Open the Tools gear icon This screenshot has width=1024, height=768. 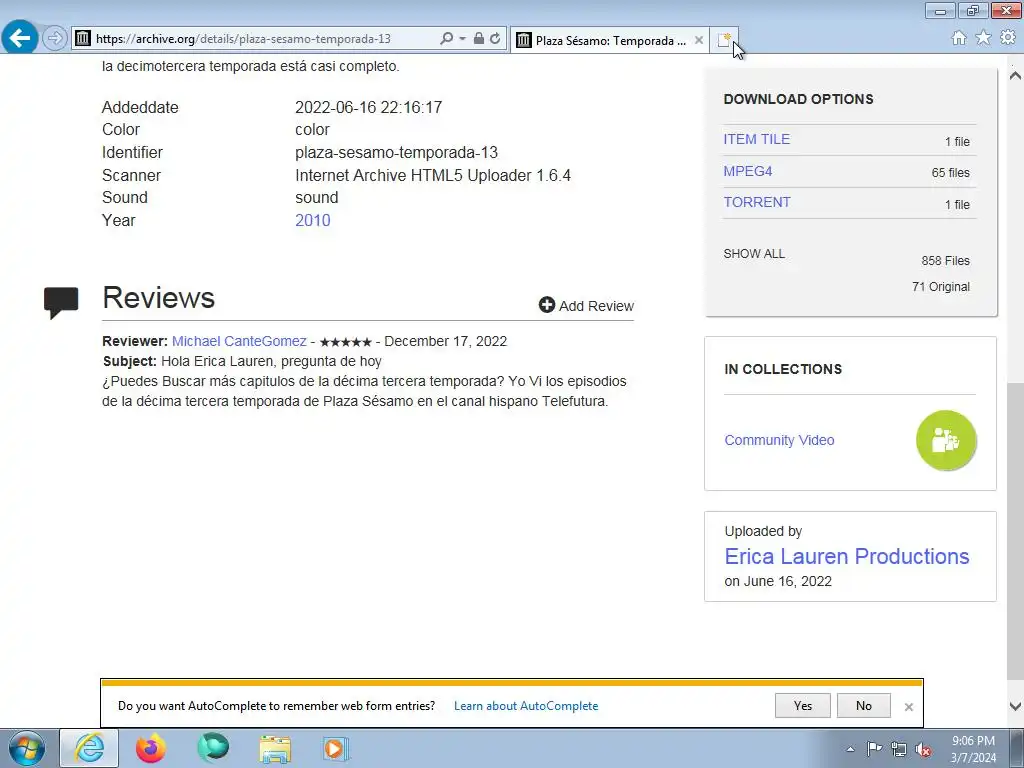pyautogui.click(x=1008, y=38)
